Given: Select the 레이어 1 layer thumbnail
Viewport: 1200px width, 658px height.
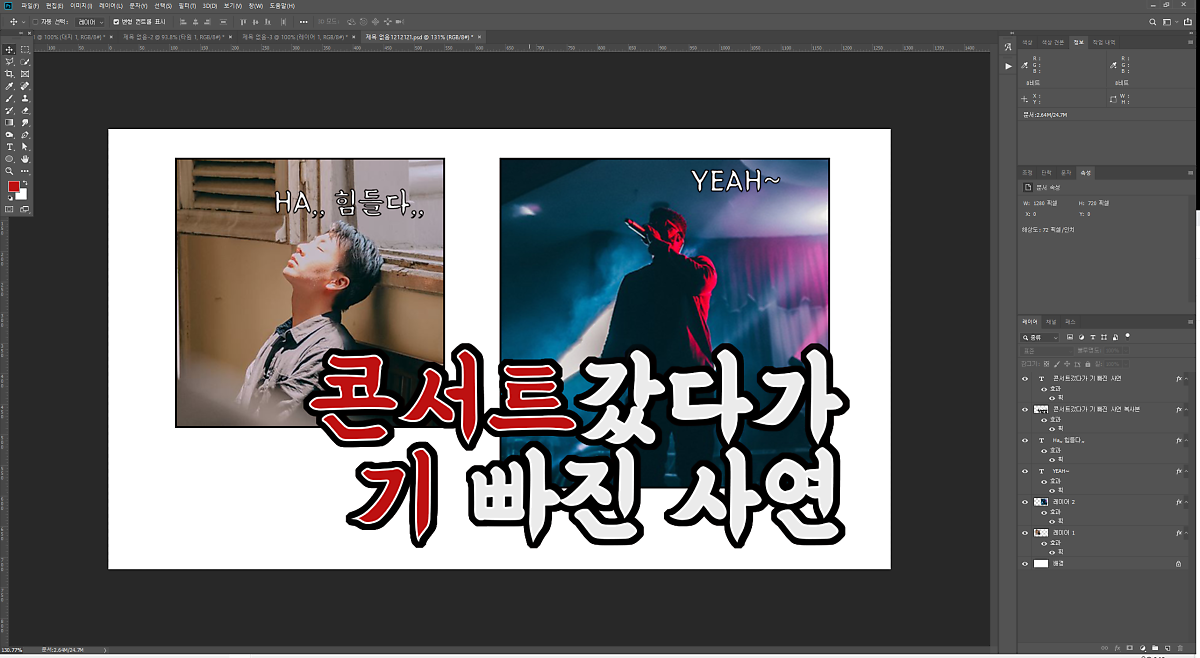Looking at the screenshot, I should (x=1041, y=533).
